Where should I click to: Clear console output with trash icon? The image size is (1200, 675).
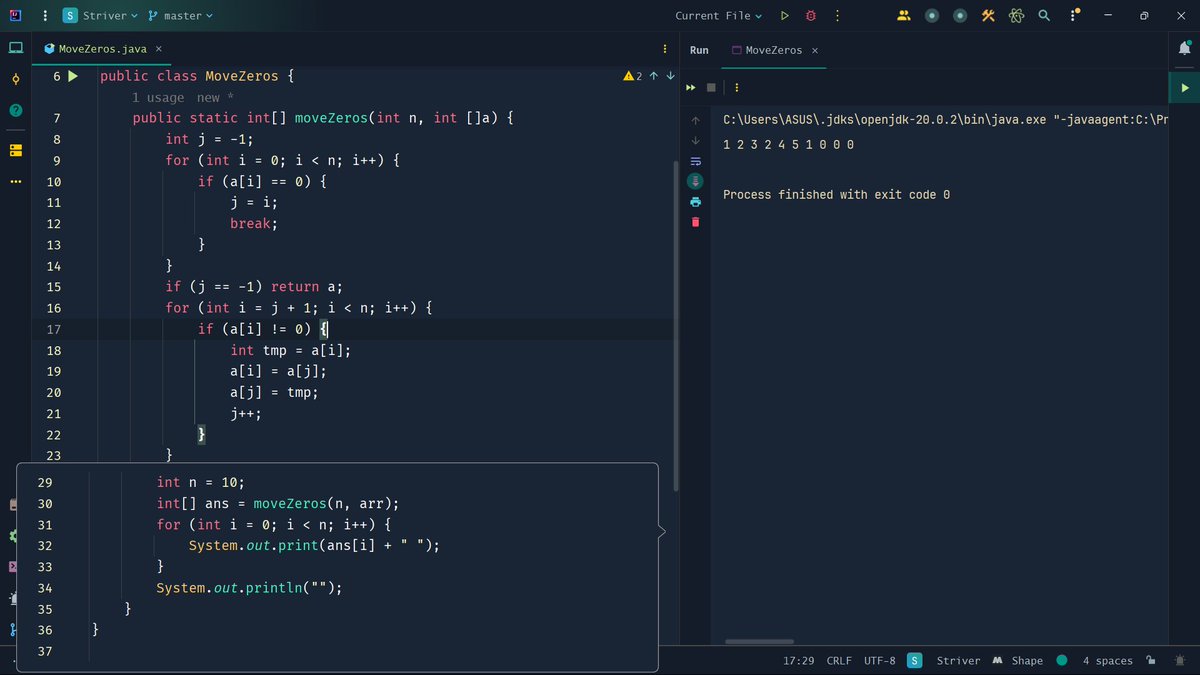[696, 222]
